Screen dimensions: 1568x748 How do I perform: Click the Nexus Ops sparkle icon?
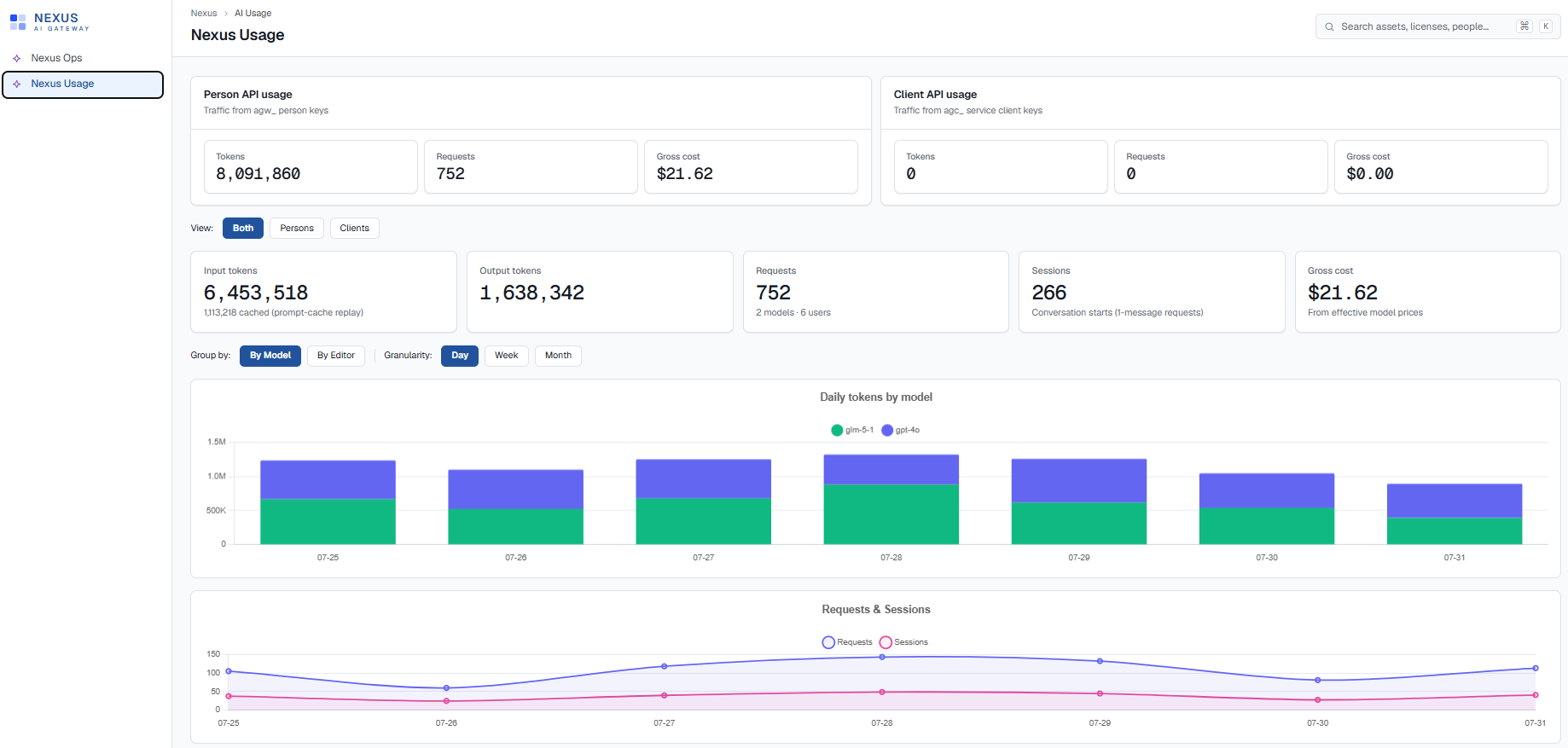click(x=17, y=58)
